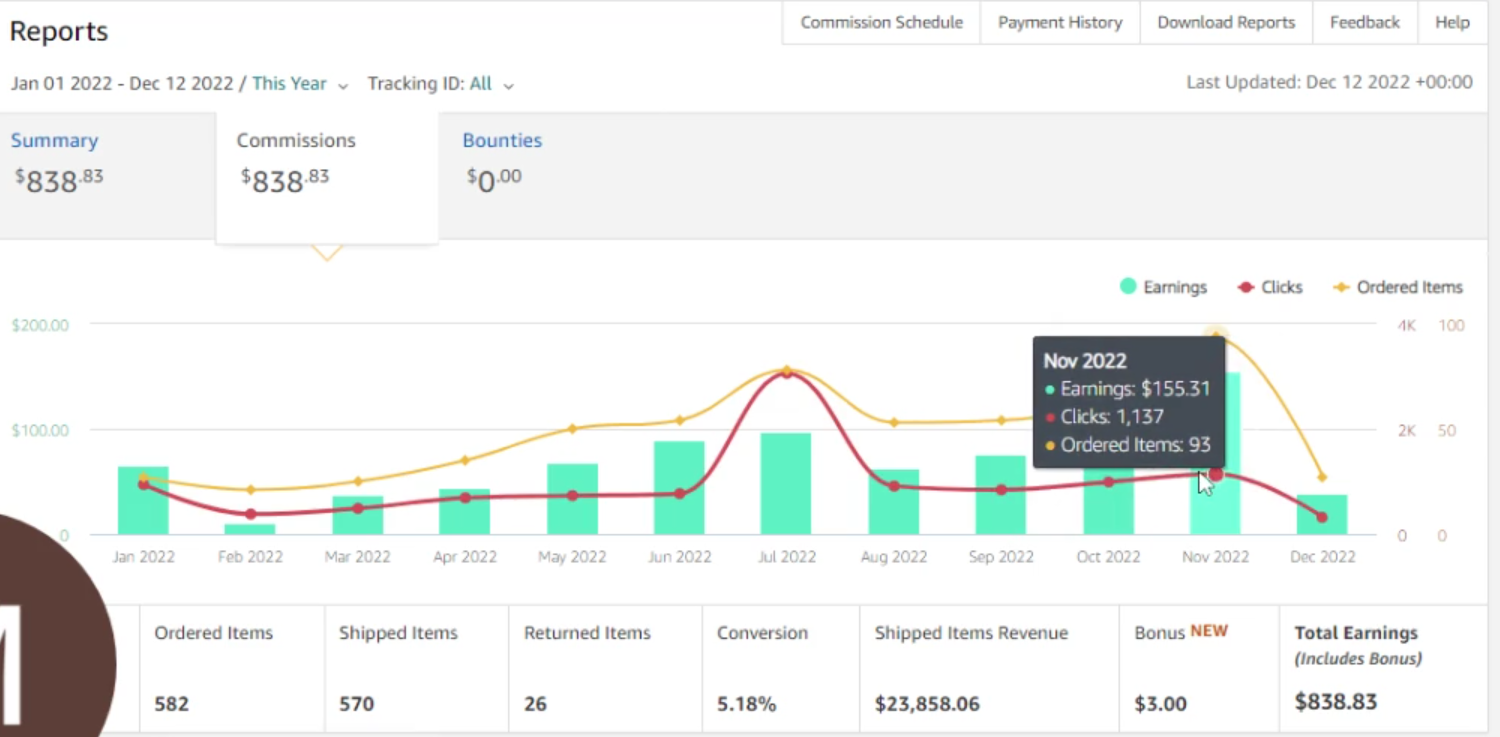Screen dimensions: 1500x737
Task: Toggle the Earnings legend item
Action: [1163, 287]
